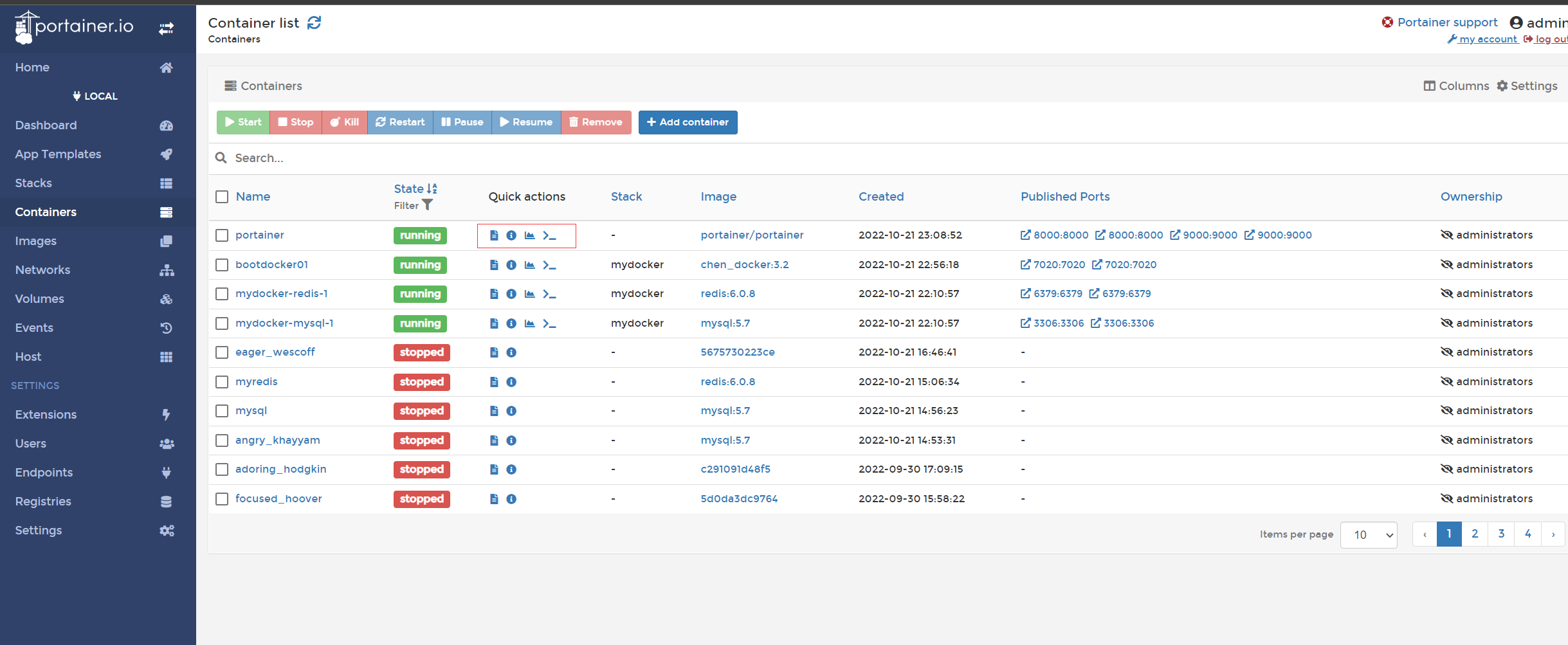1568x645 pixels.
Task: Open logs icon for eager_wescoff
Action: [494, 352]
